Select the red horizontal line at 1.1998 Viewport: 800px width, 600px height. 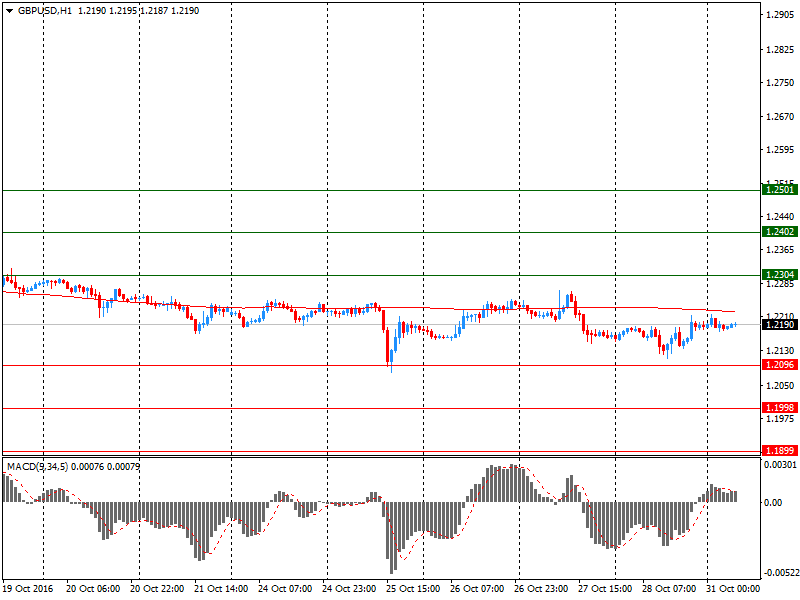coord(382,408)
